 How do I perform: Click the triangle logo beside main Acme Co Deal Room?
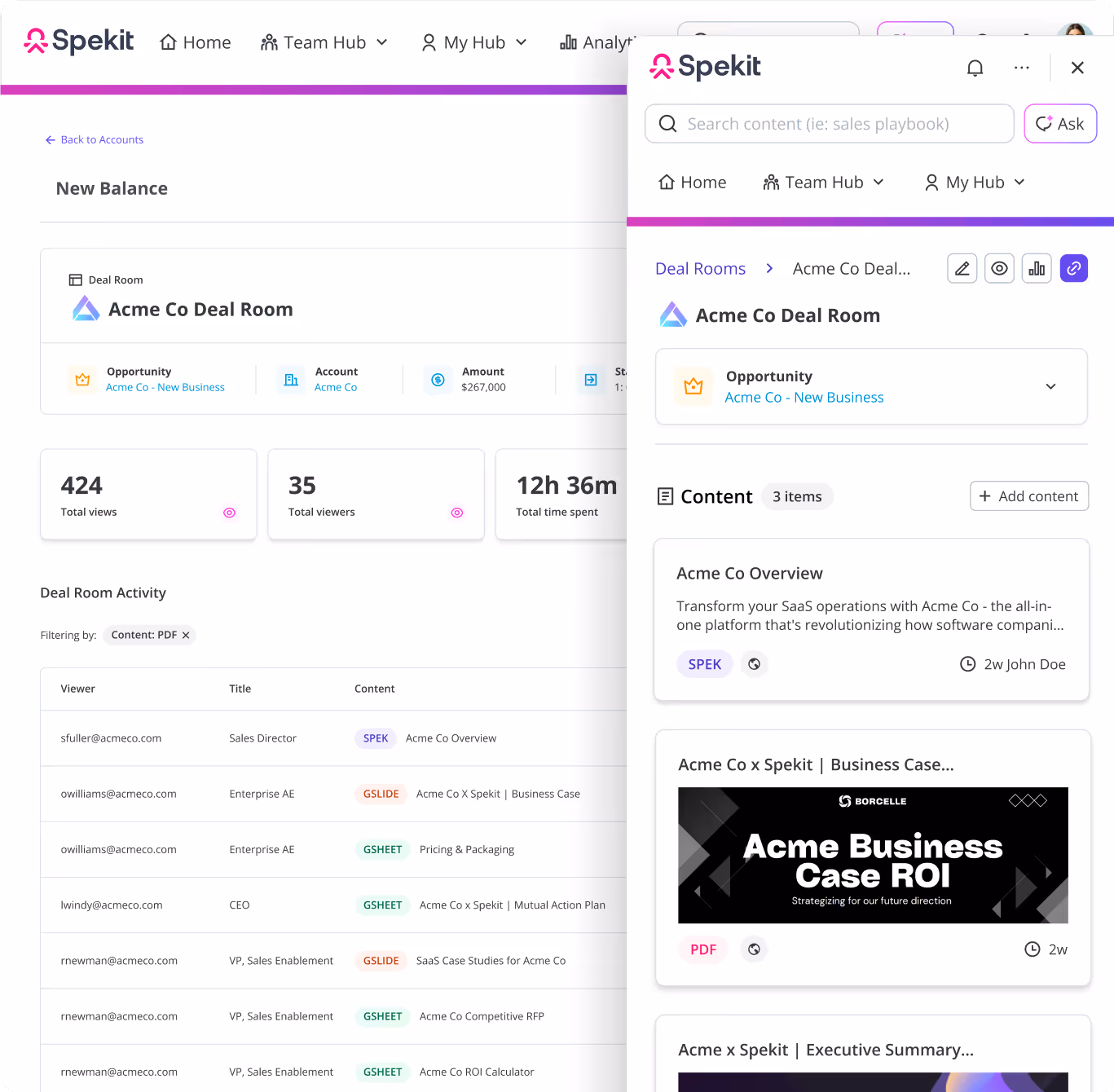click(x=86, y=309)
